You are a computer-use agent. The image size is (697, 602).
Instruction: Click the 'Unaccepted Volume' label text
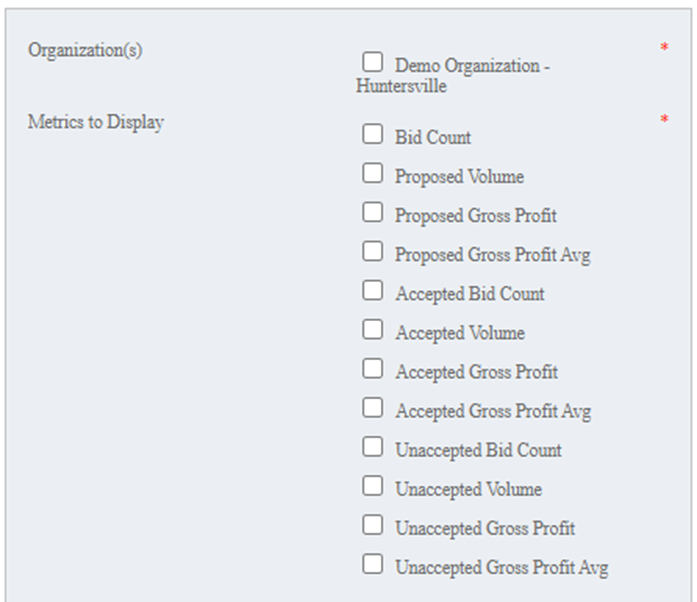[468, 489]
